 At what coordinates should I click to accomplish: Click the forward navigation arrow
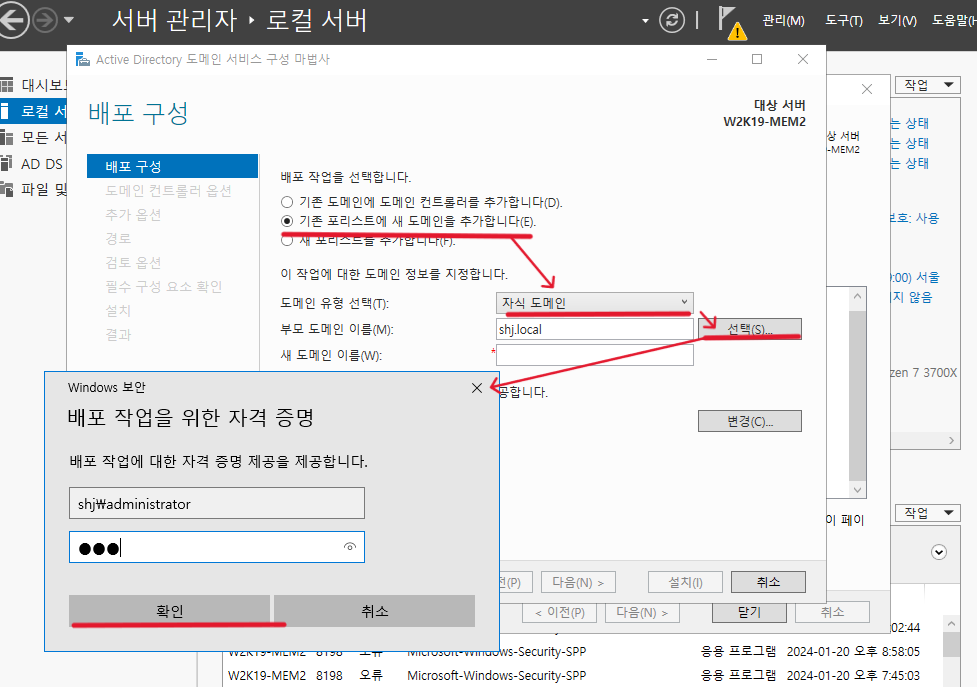coord(45,21)
